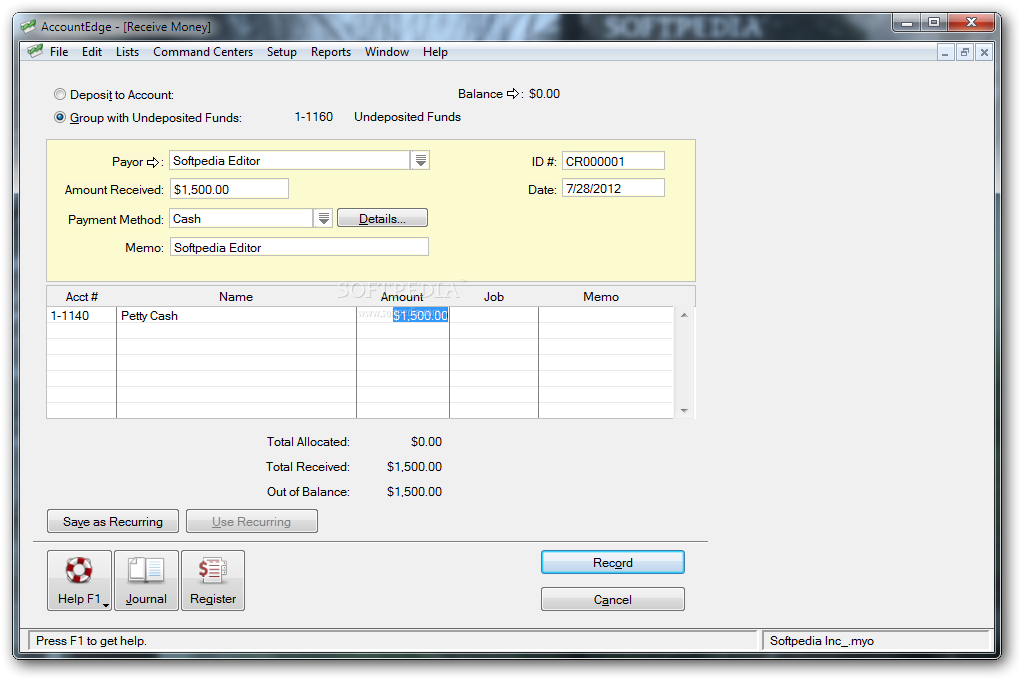Screen dimensions: 1022x680
Task: Click the Payment Method field showing Cash
Action: click(241, 218)
